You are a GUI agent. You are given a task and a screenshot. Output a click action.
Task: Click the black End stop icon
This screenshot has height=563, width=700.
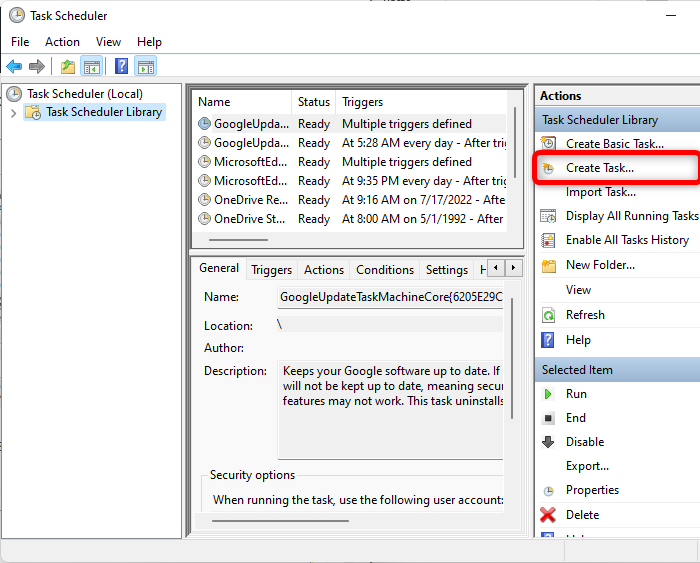pyautogui.click(x=548, y=418)
